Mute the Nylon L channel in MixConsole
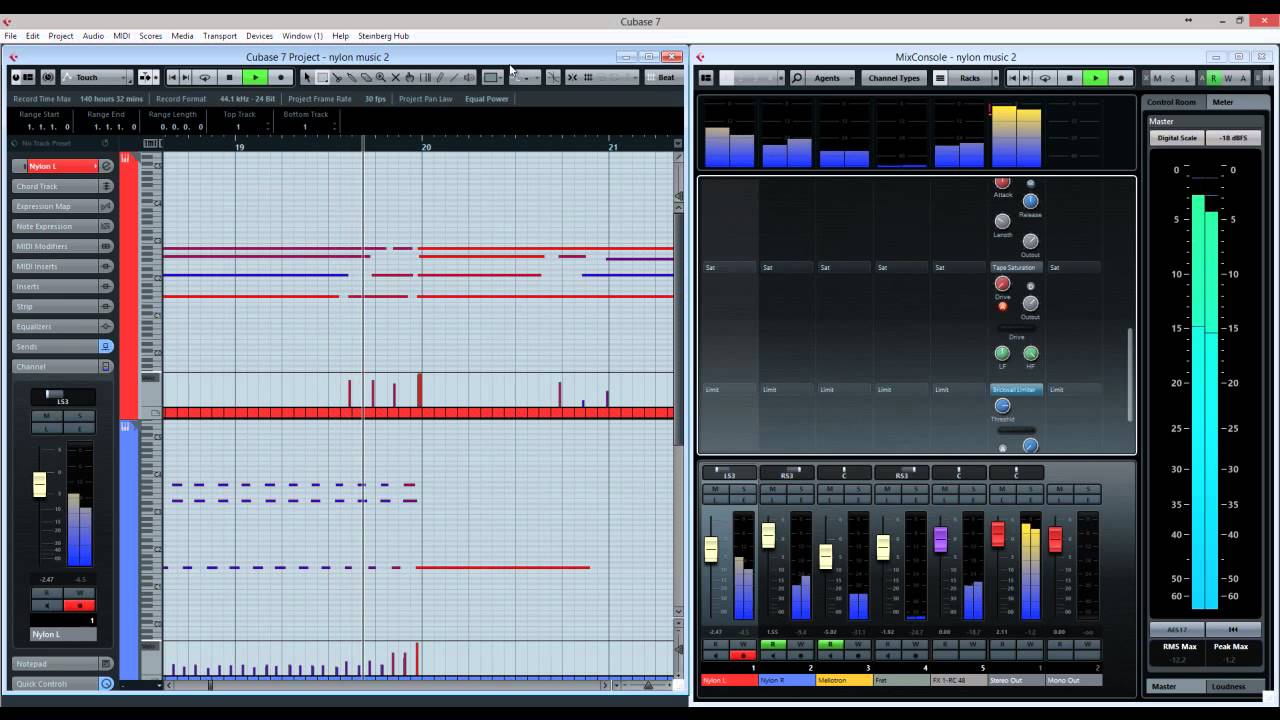Image resolution: width=1280 pixels, height=720 pixels. point(714,488)
